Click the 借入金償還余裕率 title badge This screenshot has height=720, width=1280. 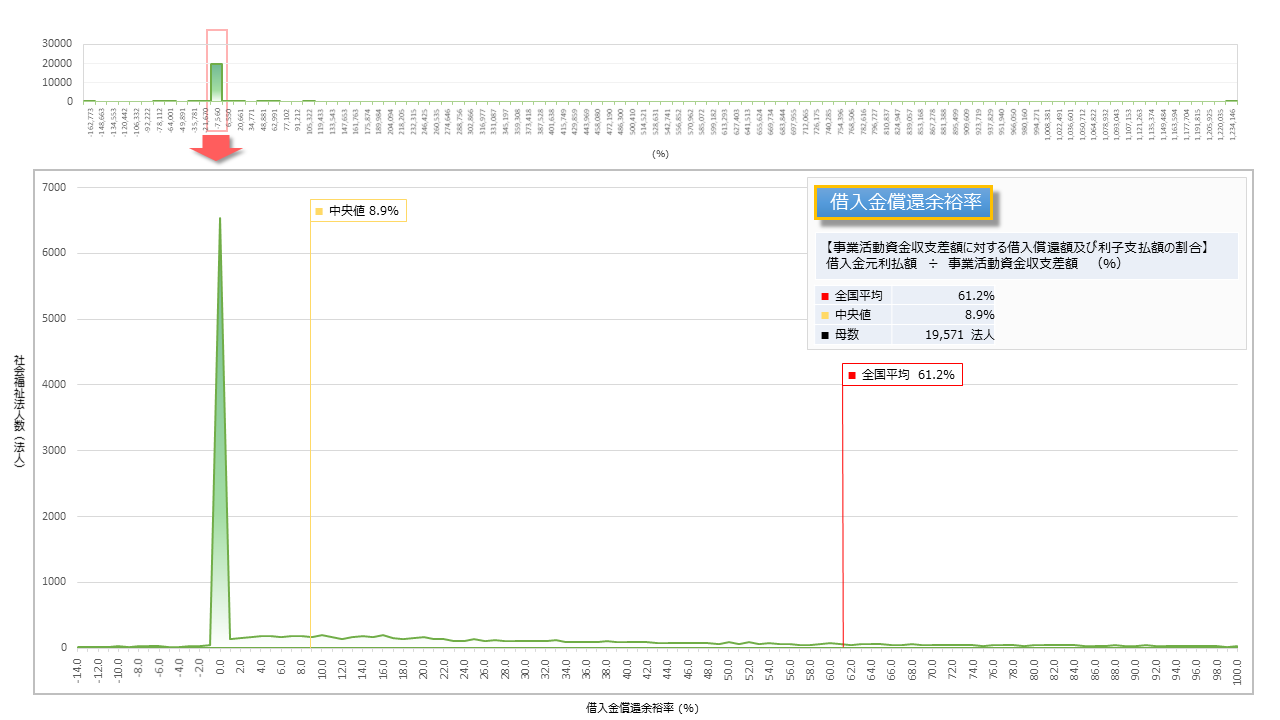pyautogui.click(x=903, y=202)
